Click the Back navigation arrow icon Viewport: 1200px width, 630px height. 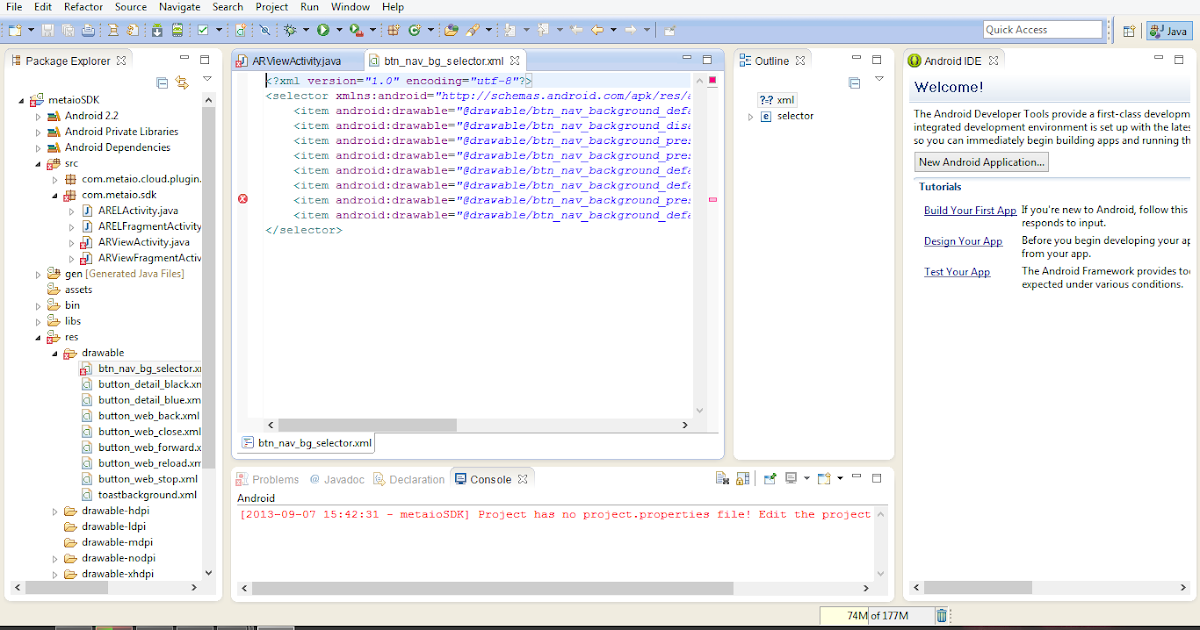pos(598,30)
